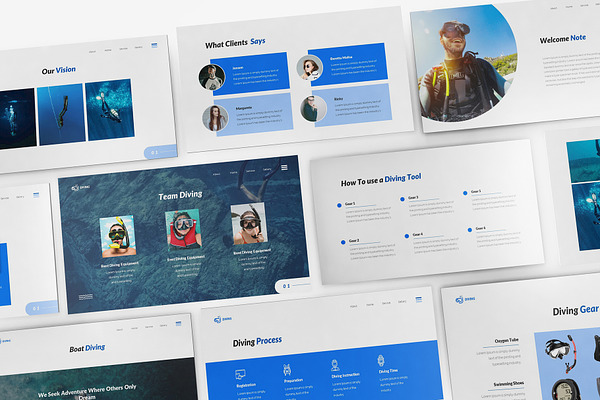Image resolution: width=600 pixels, height=400 pixels.
Task: Click diving logo on Team Diving slide
Action: click(x=81, y=188)
